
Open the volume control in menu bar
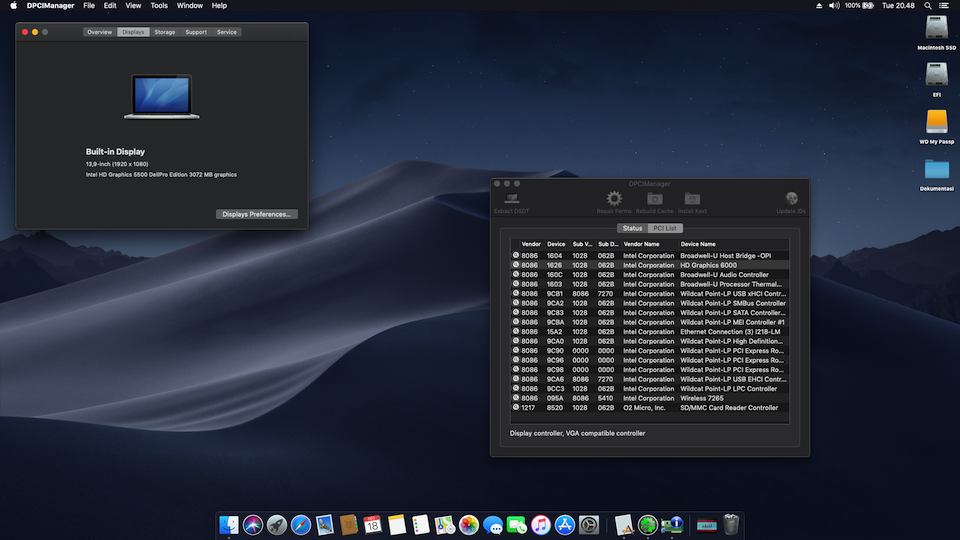pyautogui.click(x=834, y=6)
